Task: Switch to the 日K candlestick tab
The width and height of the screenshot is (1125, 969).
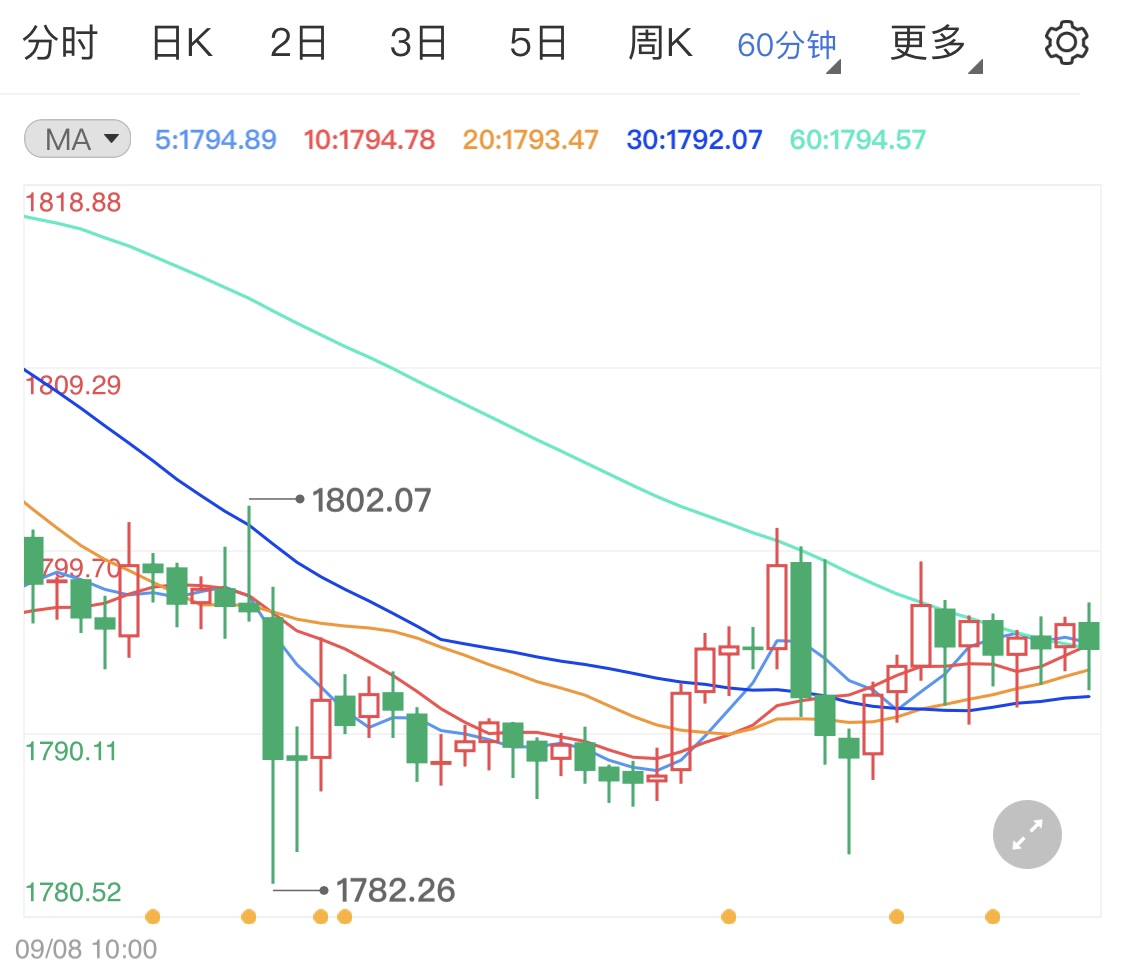Action: click(180, 41)
